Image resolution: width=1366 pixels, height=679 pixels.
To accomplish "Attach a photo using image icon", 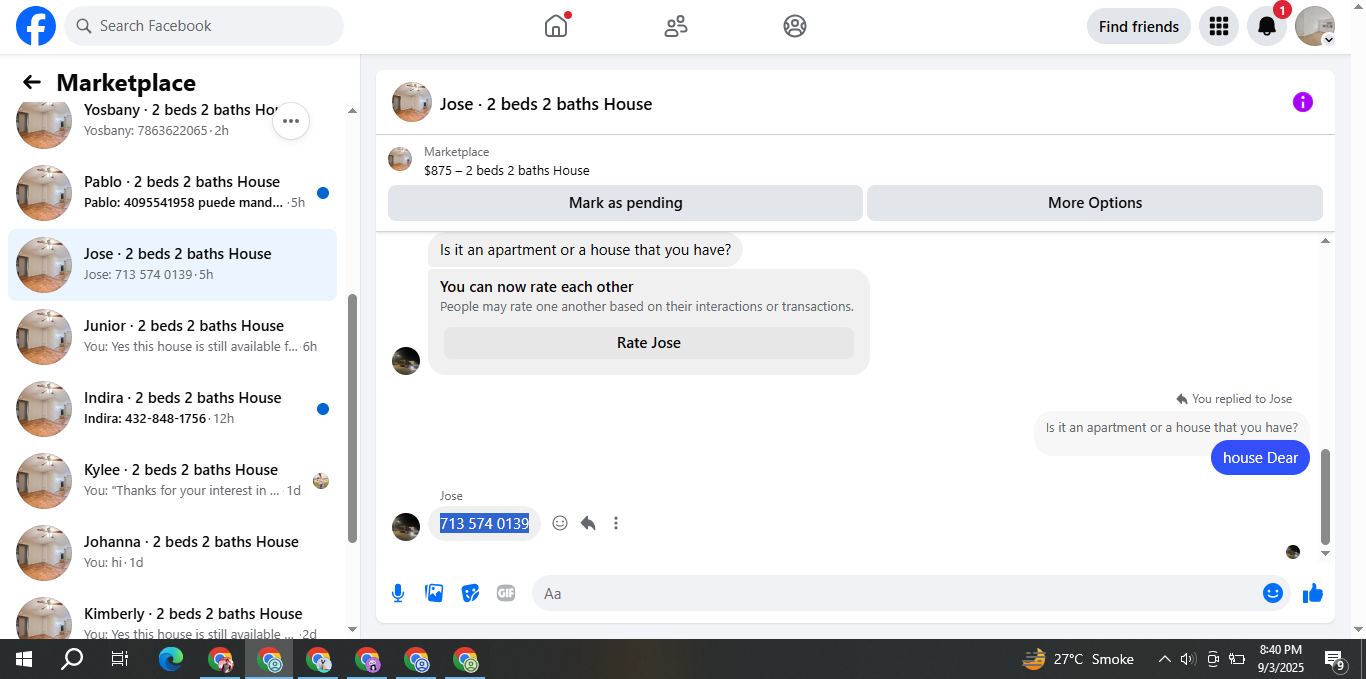I will (x=434, y=593).
